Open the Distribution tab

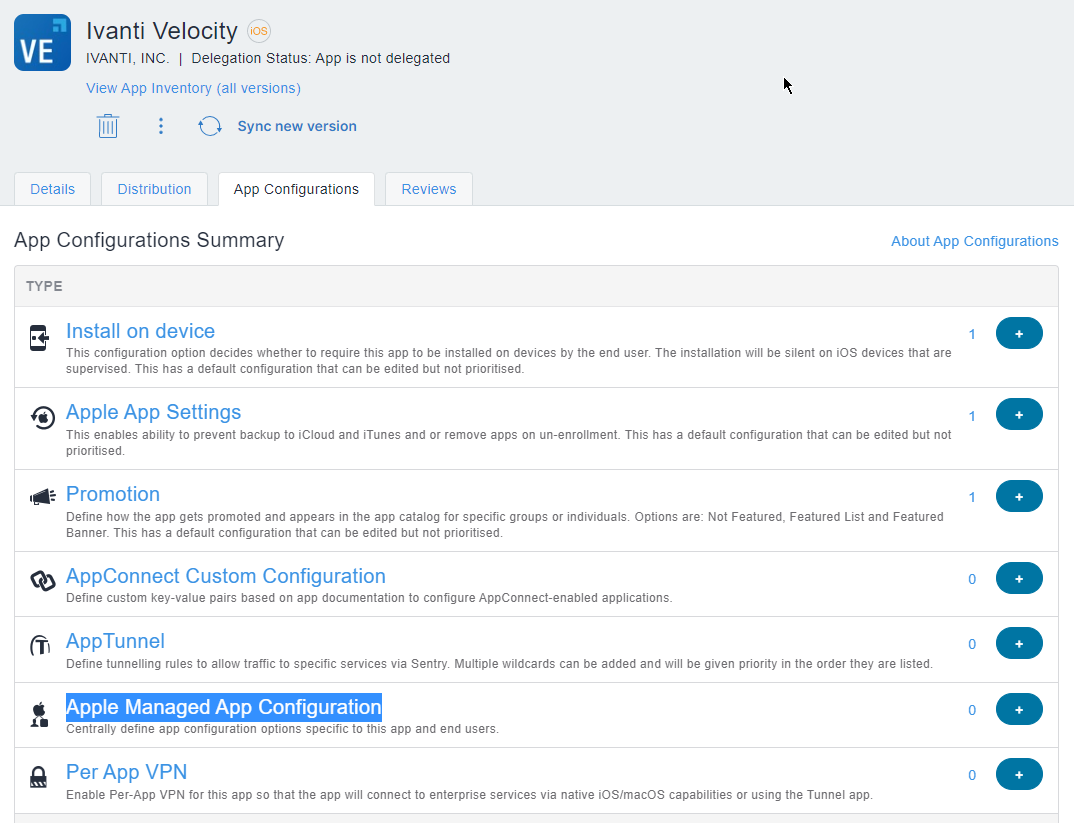[x=154, y=189]
